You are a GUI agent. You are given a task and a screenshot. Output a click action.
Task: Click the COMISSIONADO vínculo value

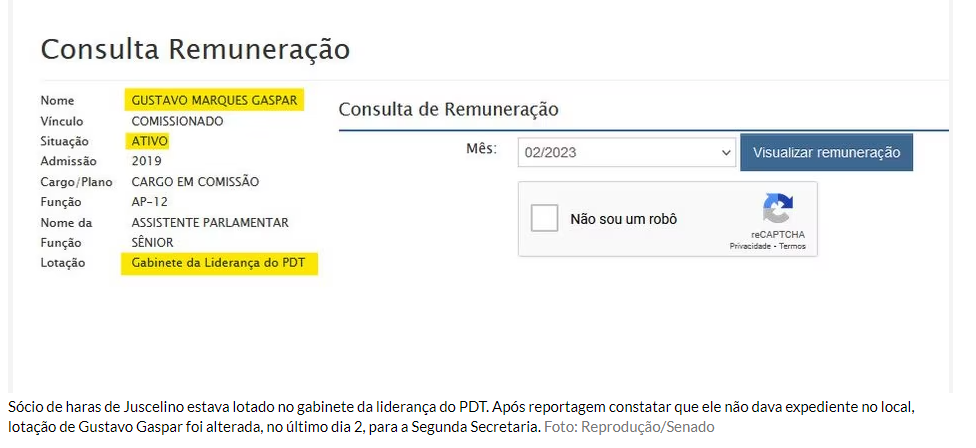(x=177, y=121)
